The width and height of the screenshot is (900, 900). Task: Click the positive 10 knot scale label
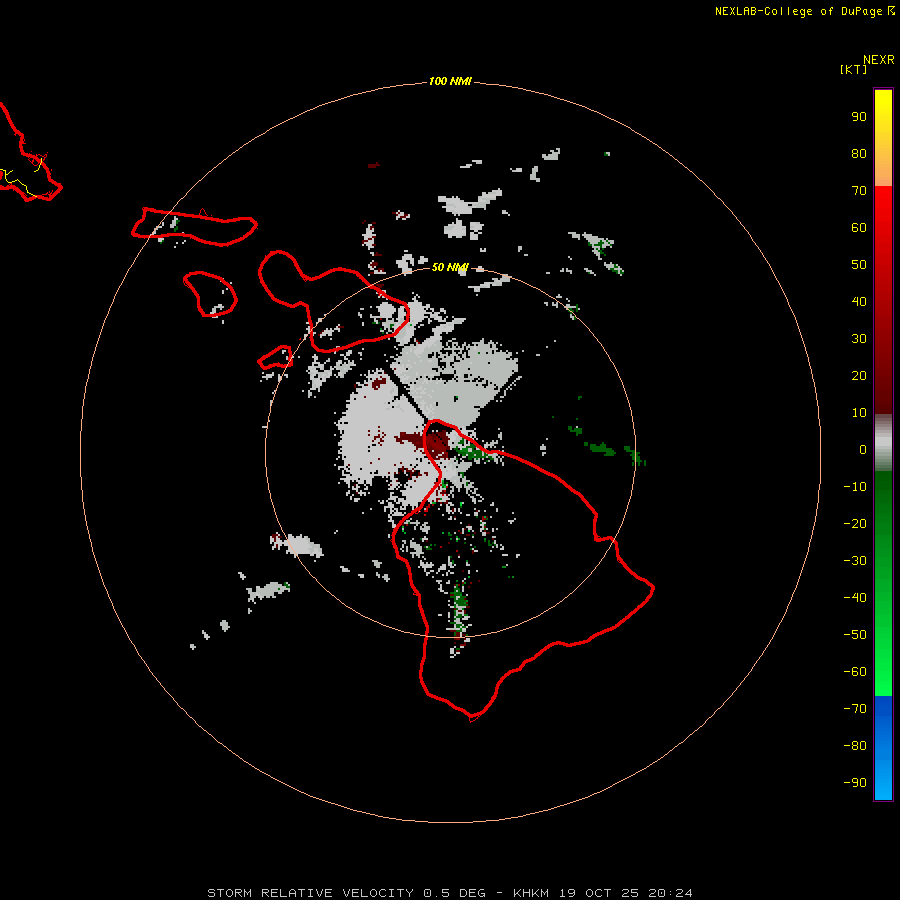coord(859,413)
